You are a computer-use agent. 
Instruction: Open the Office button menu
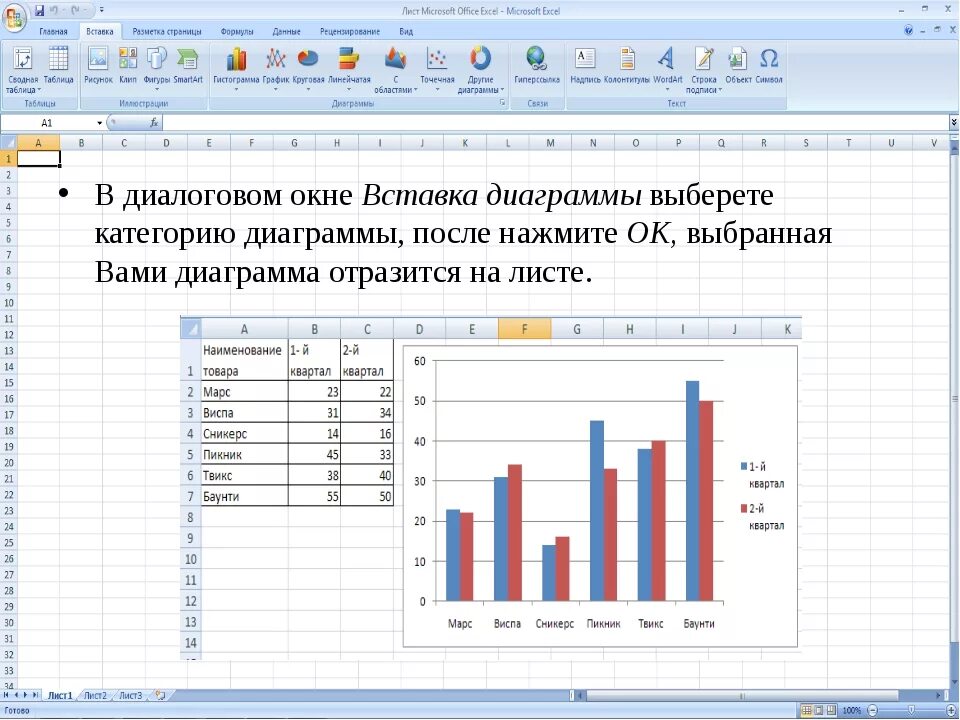tap(13, 16)
